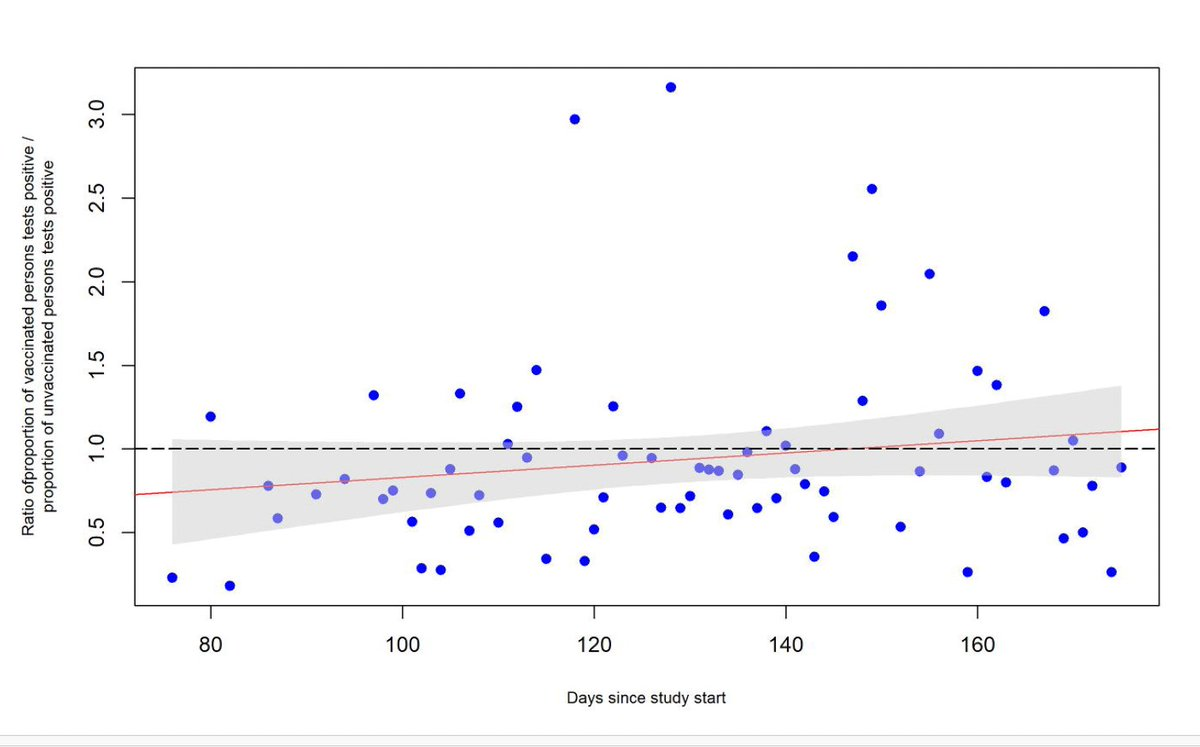This screenshot has height=747, width=1200.
Task: Click the 'Days since study start' axis title
Action: point(646,698)
